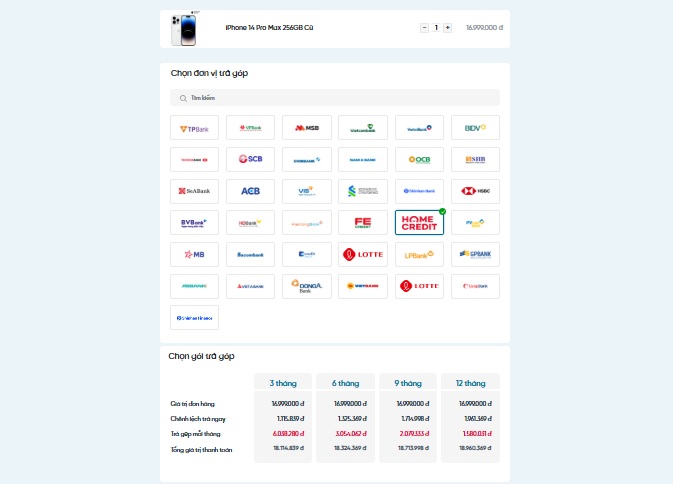Image resolution: width=673 pixels, height=484 pixels.
Task: Choose MSB bank logo tile
Action: [306, 128]
